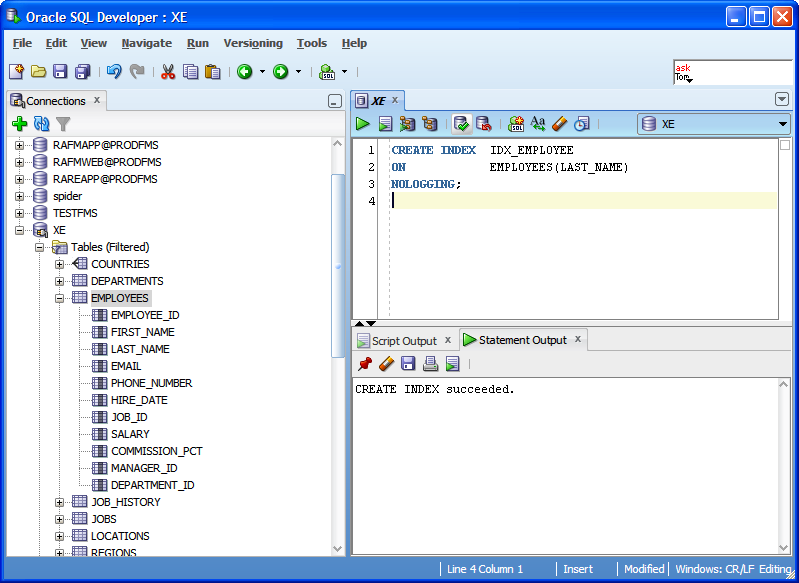The image size is (799, 583).
Task: Save the current worksheet
Action: [x=61, y=72]
